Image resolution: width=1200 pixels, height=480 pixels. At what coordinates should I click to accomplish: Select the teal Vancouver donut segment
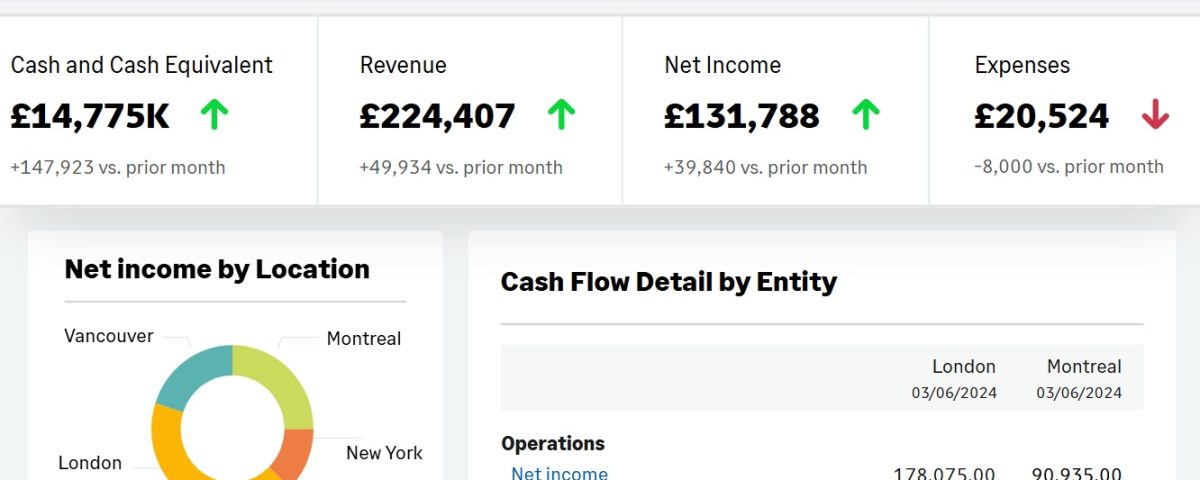[x=193, y=376]
